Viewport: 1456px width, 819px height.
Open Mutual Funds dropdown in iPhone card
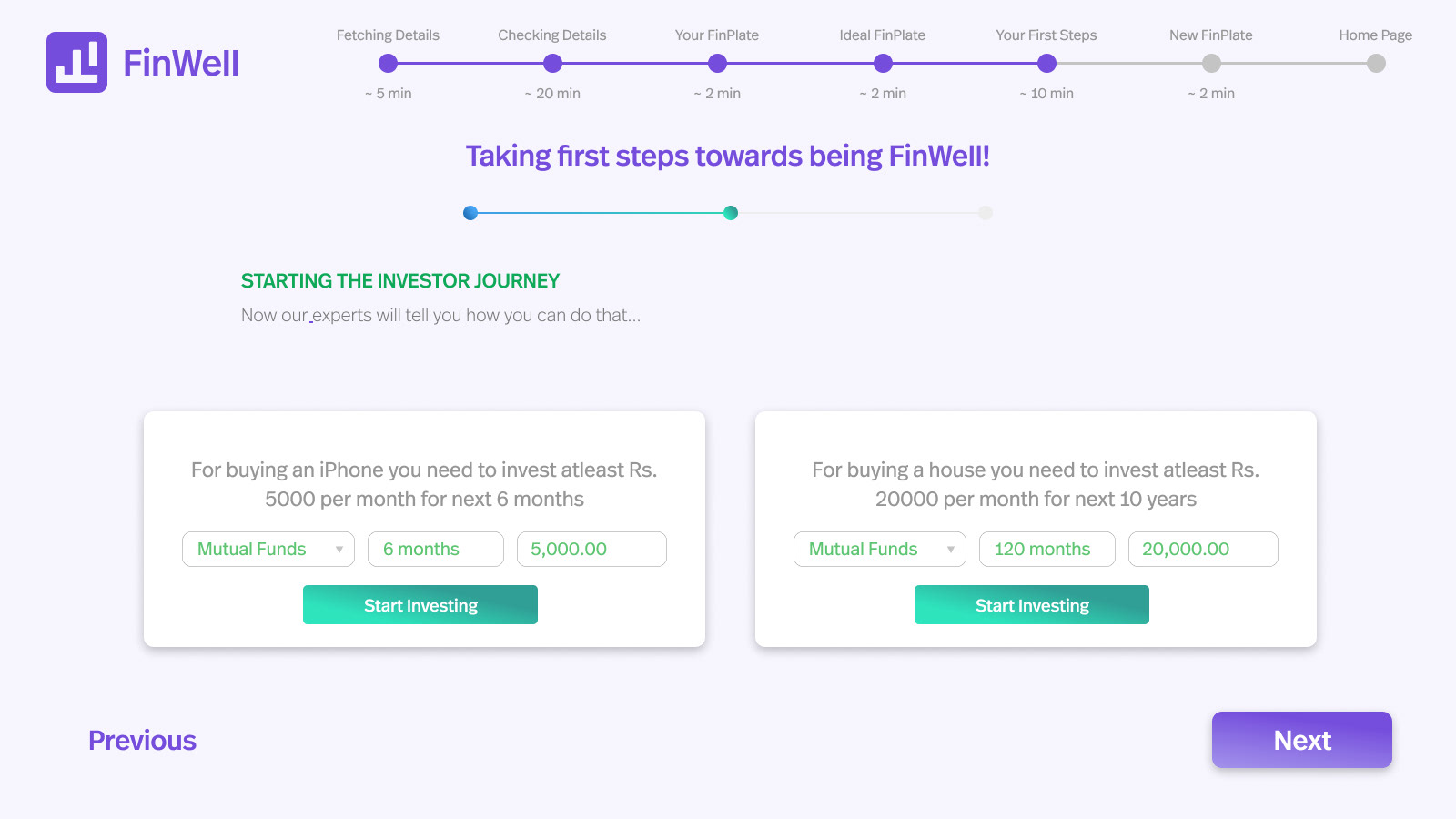point(268,549)
